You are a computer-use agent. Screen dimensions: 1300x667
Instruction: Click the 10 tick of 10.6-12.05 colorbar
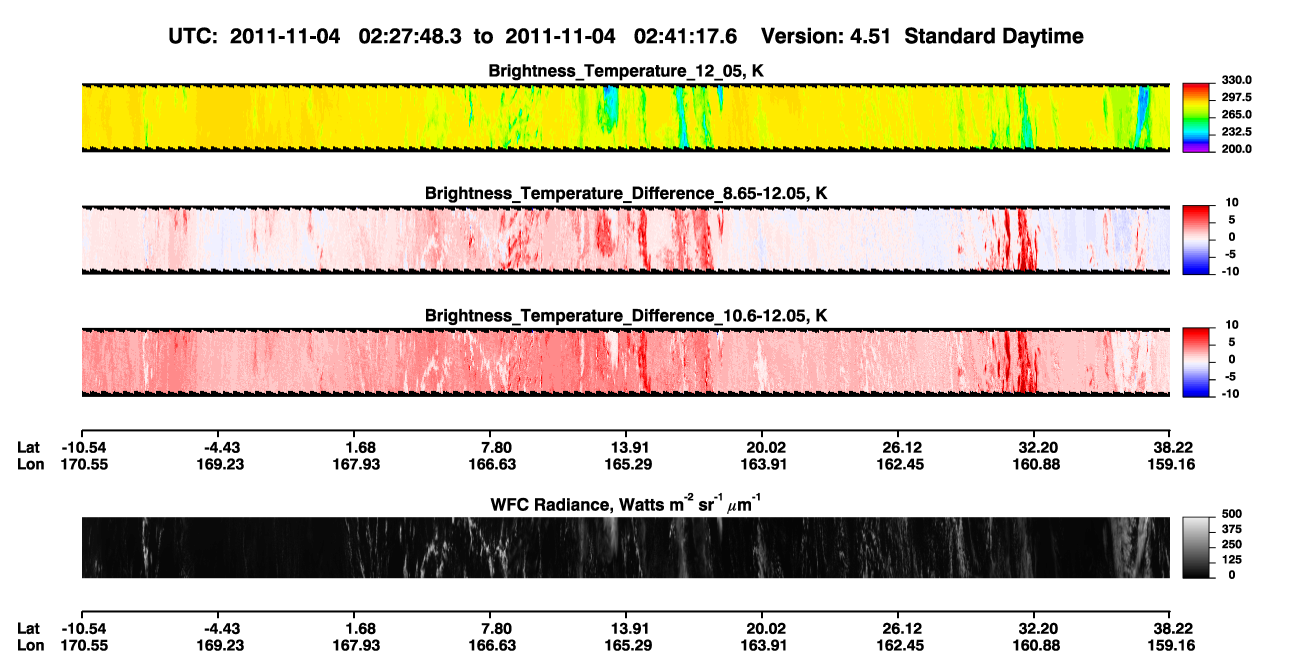1232,326
